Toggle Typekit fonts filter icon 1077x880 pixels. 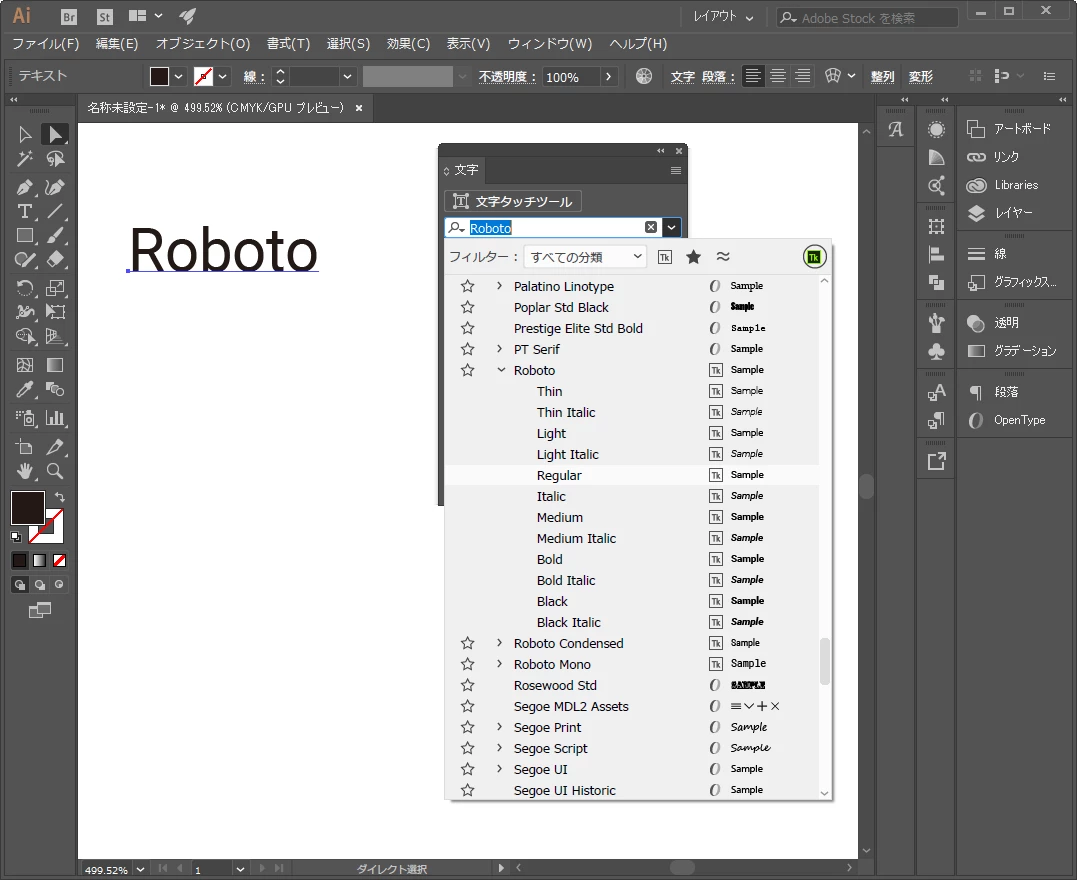[664, 258]
